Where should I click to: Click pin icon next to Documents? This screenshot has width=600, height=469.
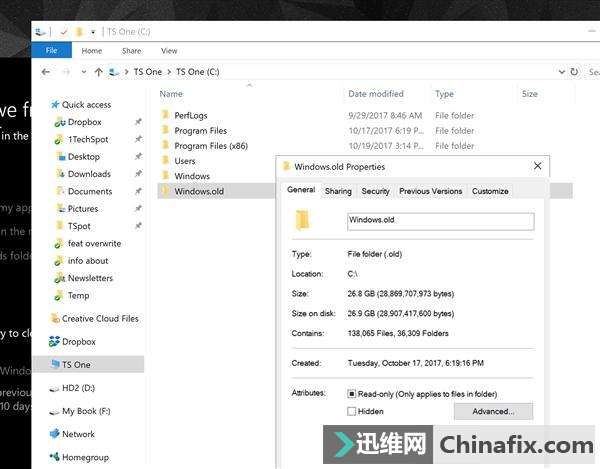(x=138, y=191)
